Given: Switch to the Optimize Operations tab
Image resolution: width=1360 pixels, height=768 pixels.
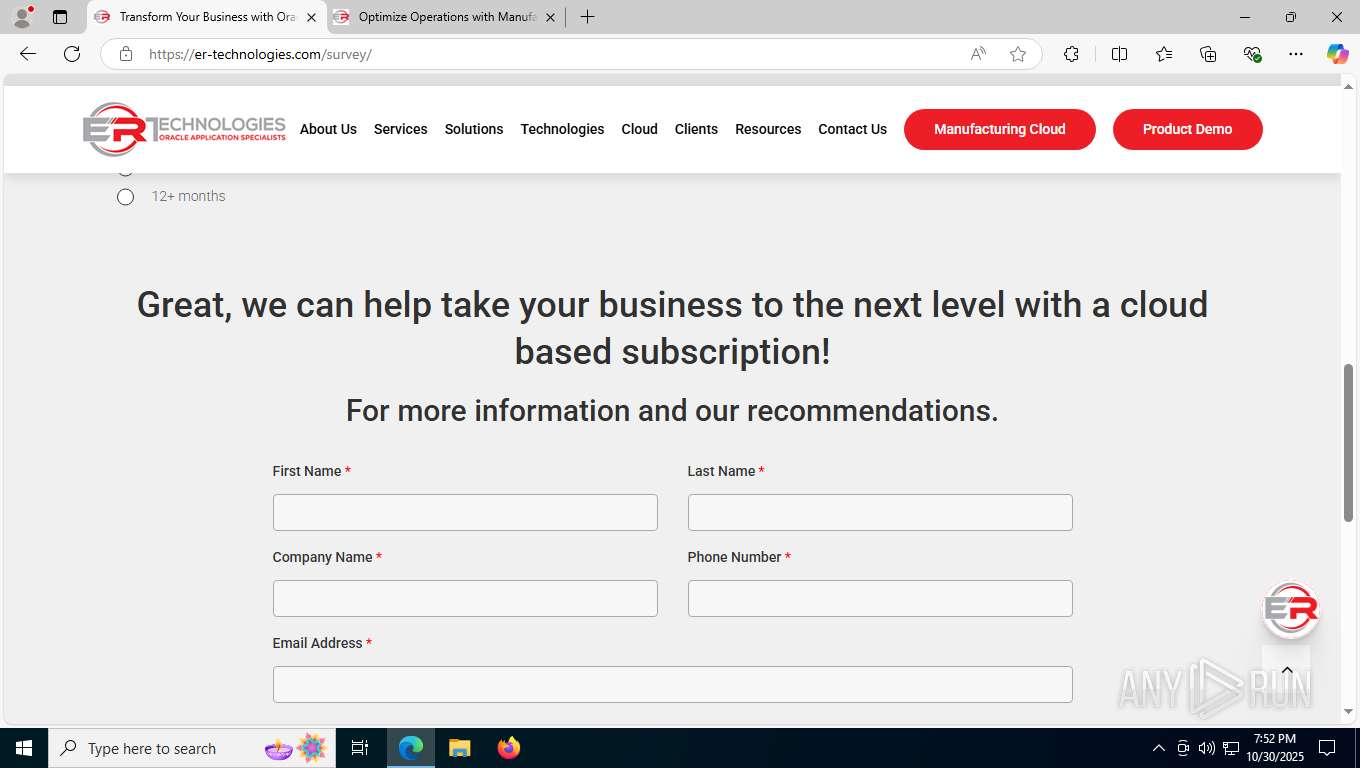Looking at the screenshot, I should pyautogui.click(x=446, y=17).
